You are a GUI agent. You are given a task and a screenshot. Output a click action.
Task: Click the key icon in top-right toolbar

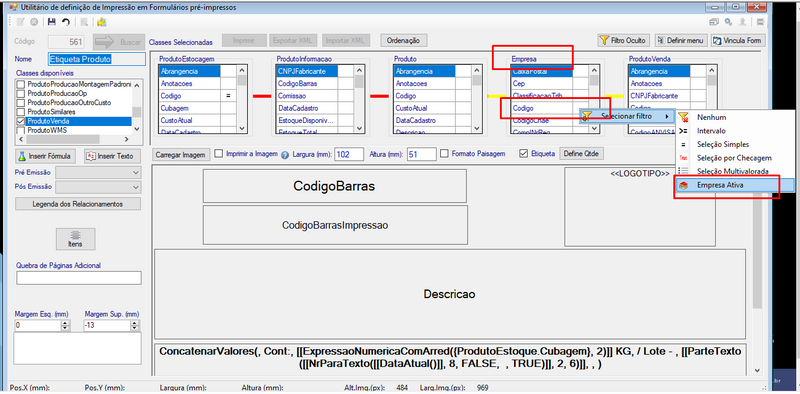729,22
